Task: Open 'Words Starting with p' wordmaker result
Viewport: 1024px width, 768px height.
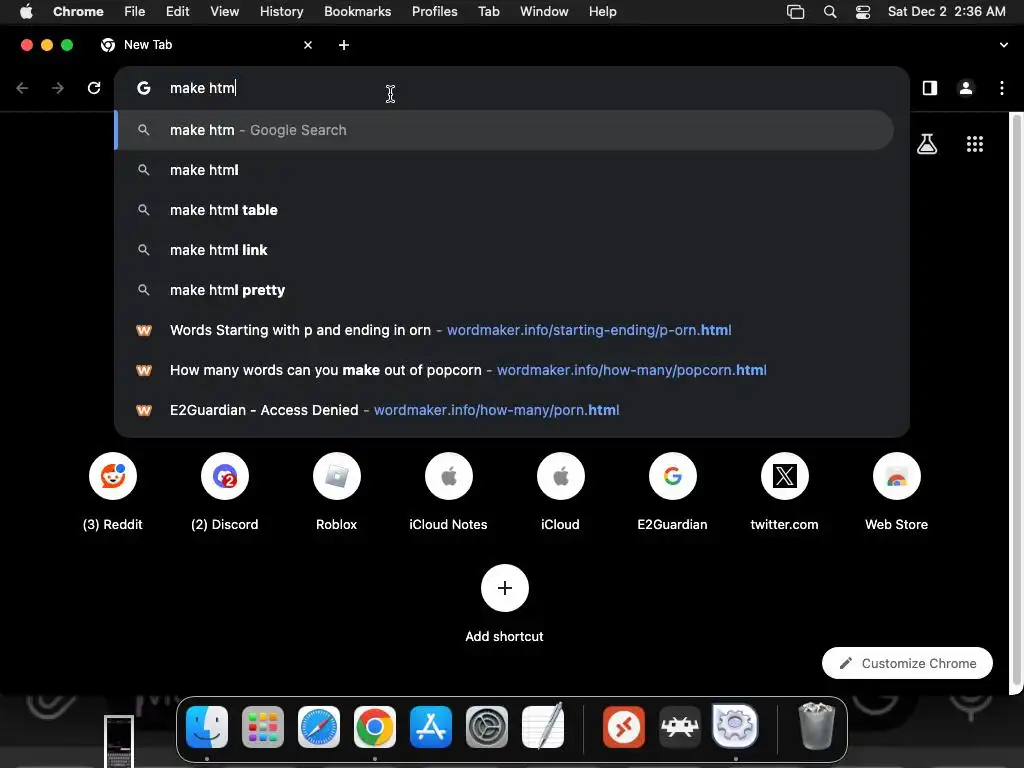Action: coord(504,330)
